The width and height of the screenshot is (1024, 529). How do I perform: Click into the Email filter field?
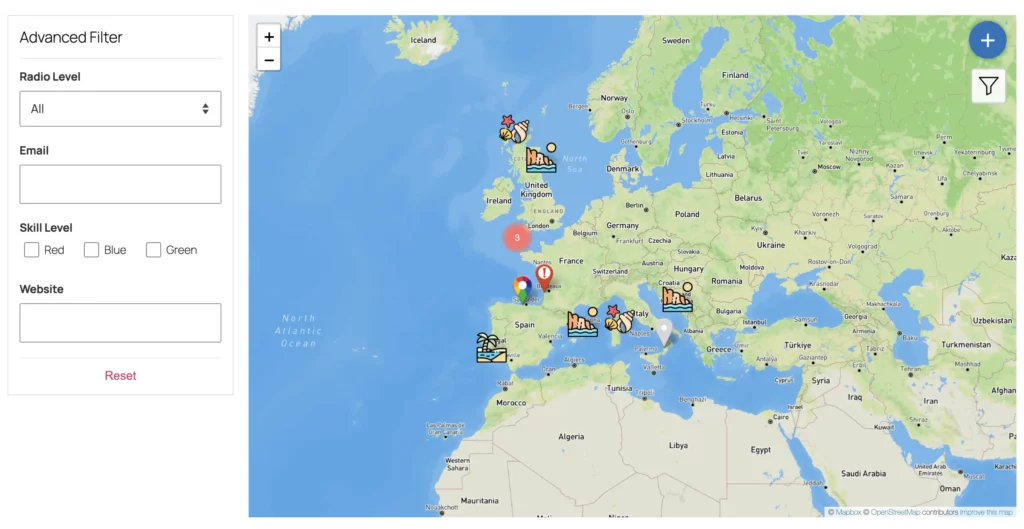point(120,184)
